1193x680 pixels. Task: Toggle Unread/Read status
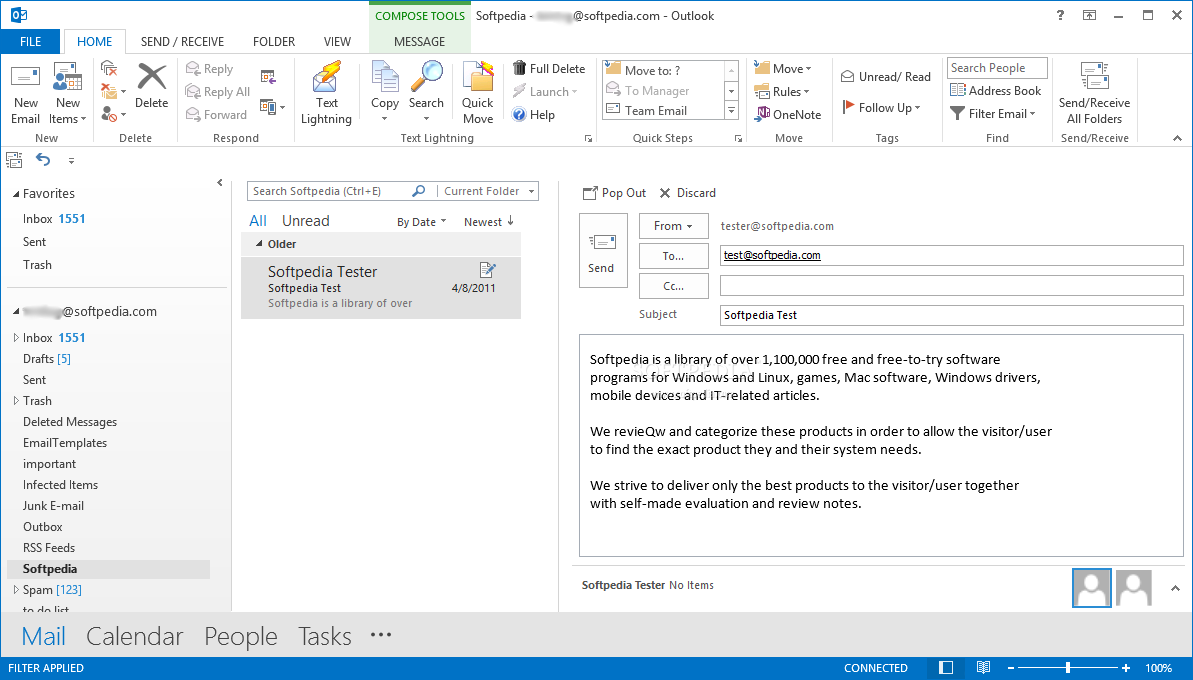point(886,77)
